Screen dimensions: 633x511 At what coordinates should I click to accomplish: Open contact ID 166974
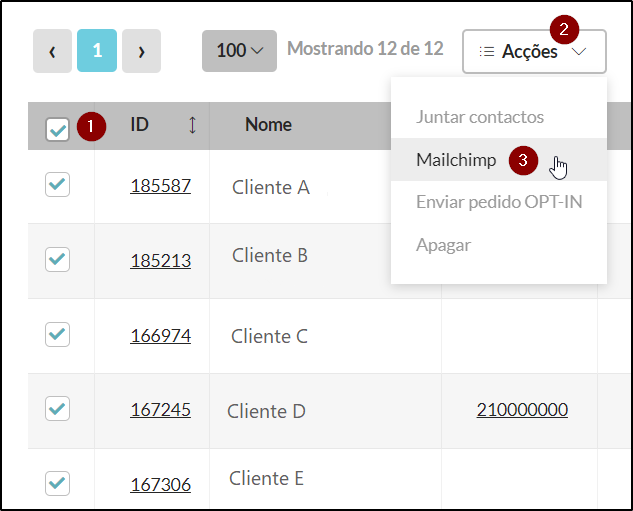(160, 336)
